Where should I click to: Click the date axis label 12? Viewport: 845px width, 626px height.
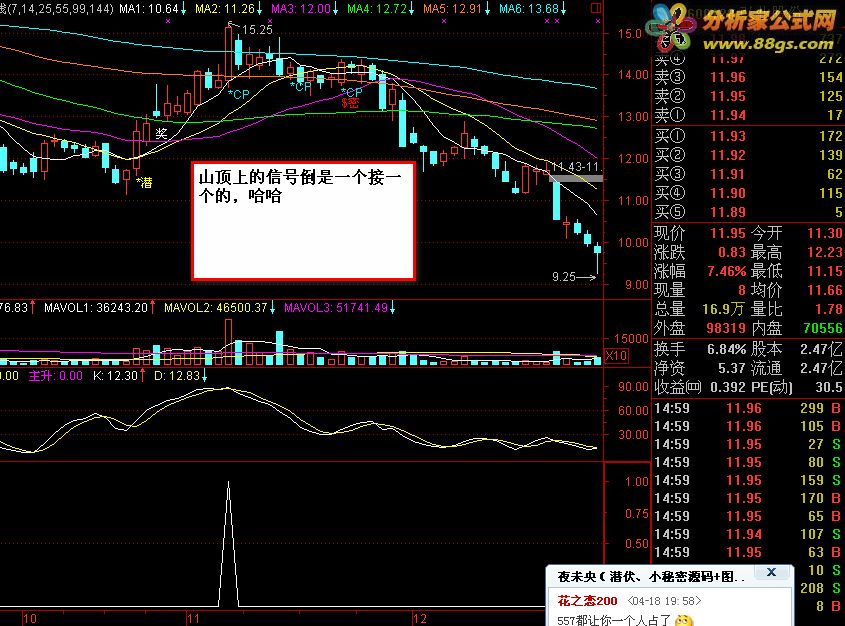(x=420, y=618)
